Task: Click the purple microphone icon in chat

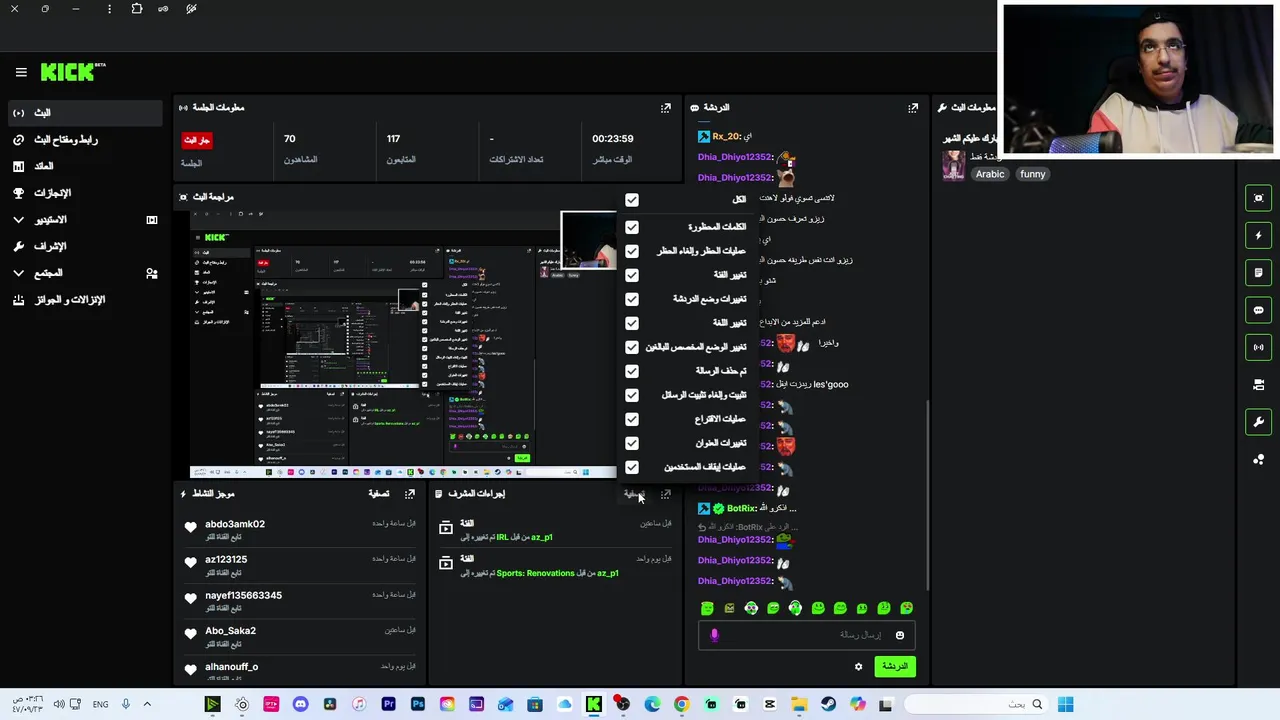Action: pyautogui.click(x=714, y=635)
